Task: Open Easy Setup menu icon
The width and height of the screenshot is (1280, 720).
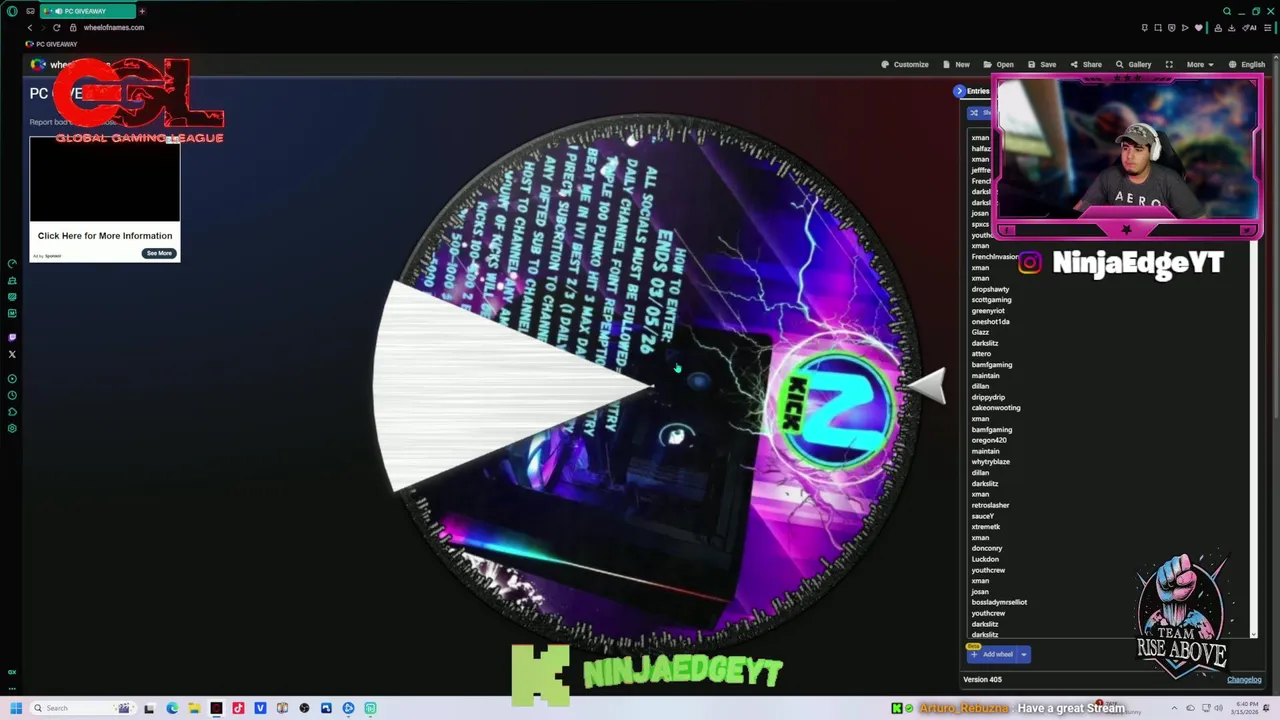Action: point(1267,27)
